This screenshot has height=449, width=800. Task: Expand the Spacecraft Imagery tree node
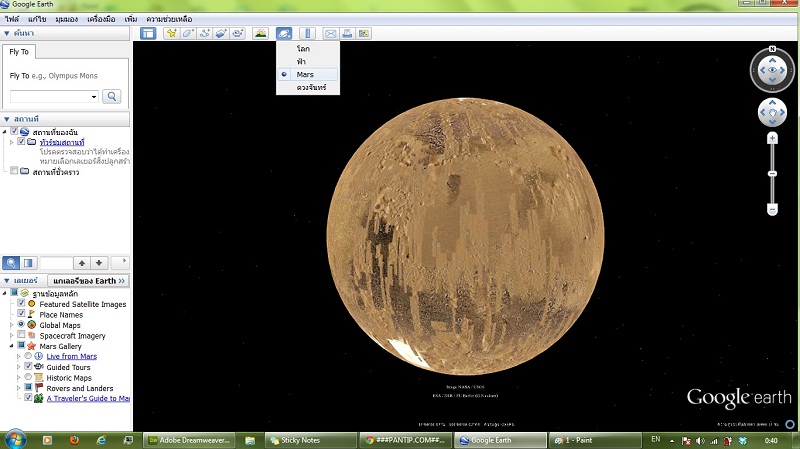coord(11,336)
